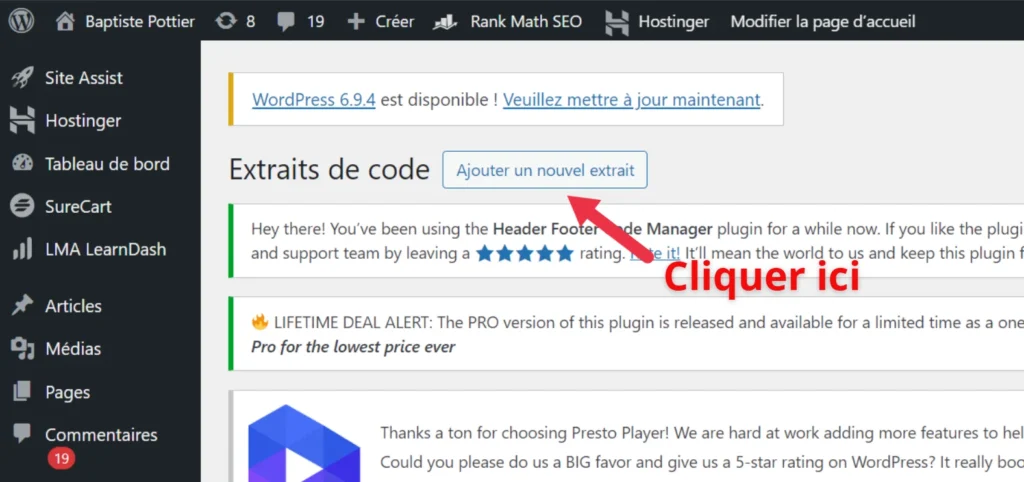Click the Site Assist rocket icon
Image resolution: width=1024 pixels, height=482 pixels.
(22, 78)
